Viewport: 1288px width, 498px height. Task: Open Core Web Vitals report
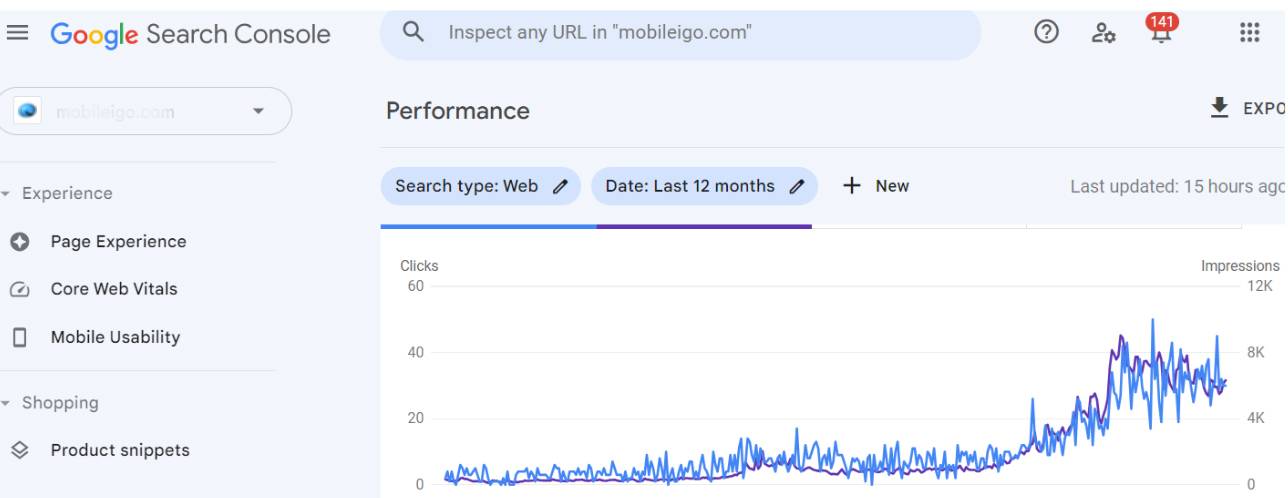pos(113,289)
